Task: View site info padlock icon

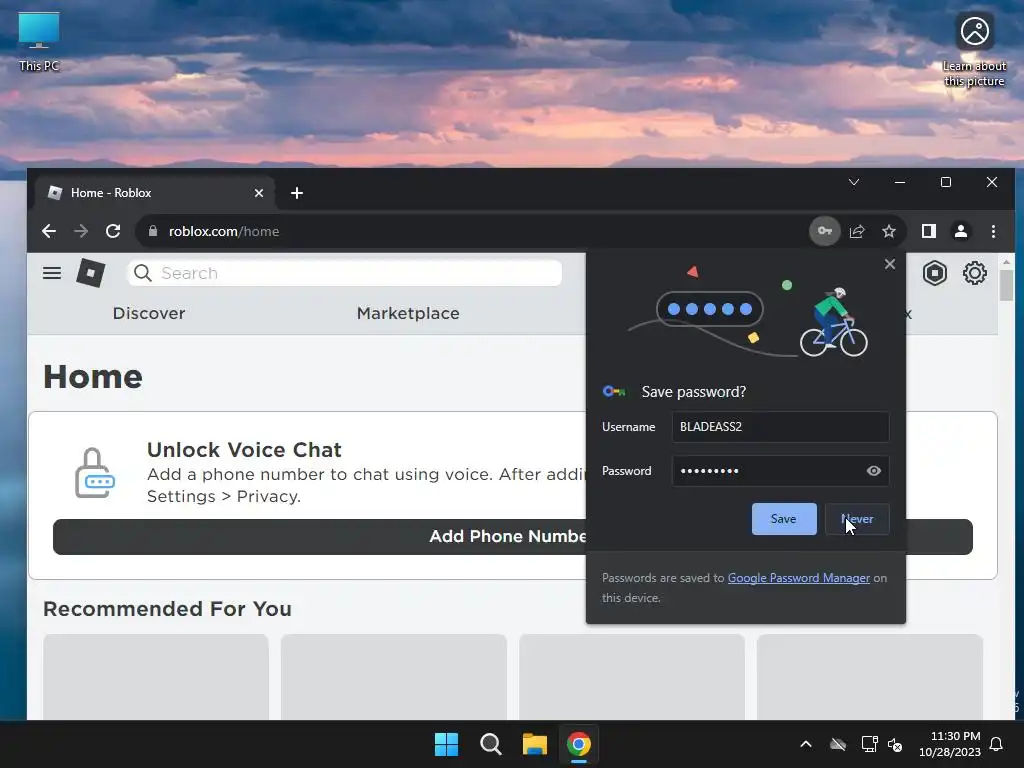Action: click(153, 231)
